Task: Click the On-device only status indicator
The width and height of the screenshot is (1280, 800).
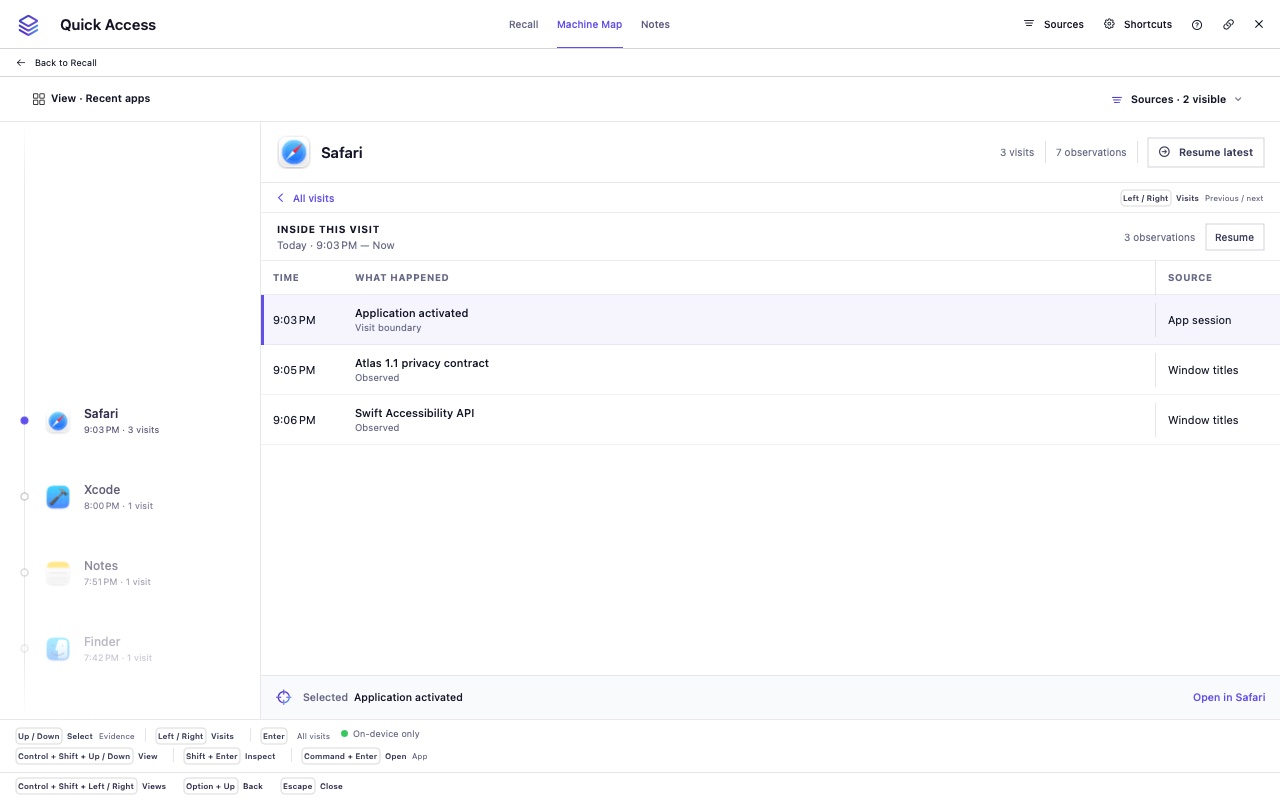Action: point(380,734)
